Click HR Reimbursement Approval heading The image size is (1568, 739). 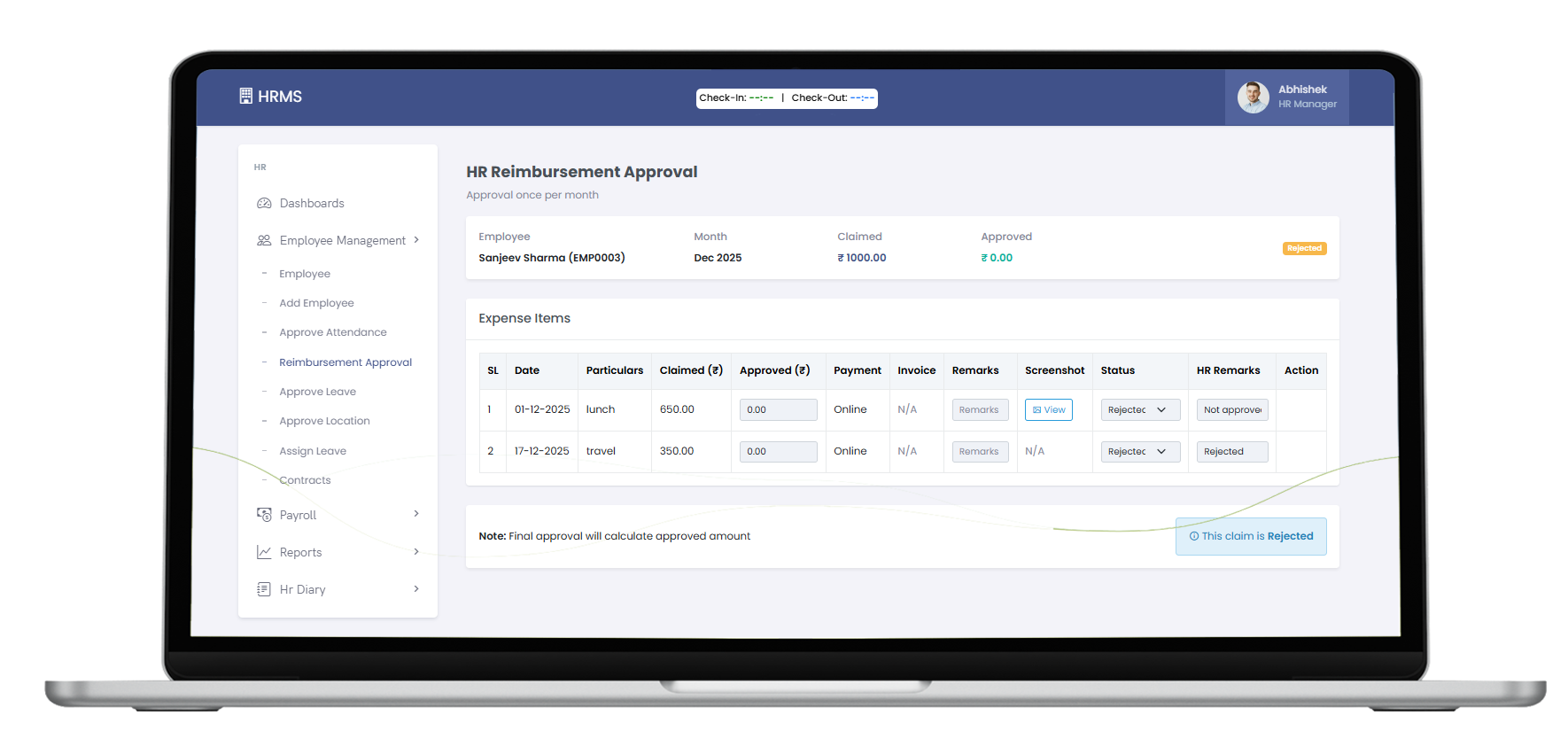point(582,172)
